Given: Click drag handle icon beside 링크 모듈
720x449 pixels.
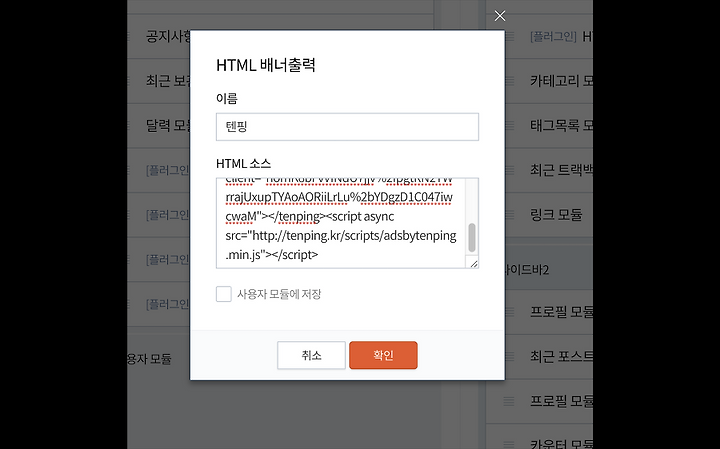Looking at the screenshot, I should point(509,214).
